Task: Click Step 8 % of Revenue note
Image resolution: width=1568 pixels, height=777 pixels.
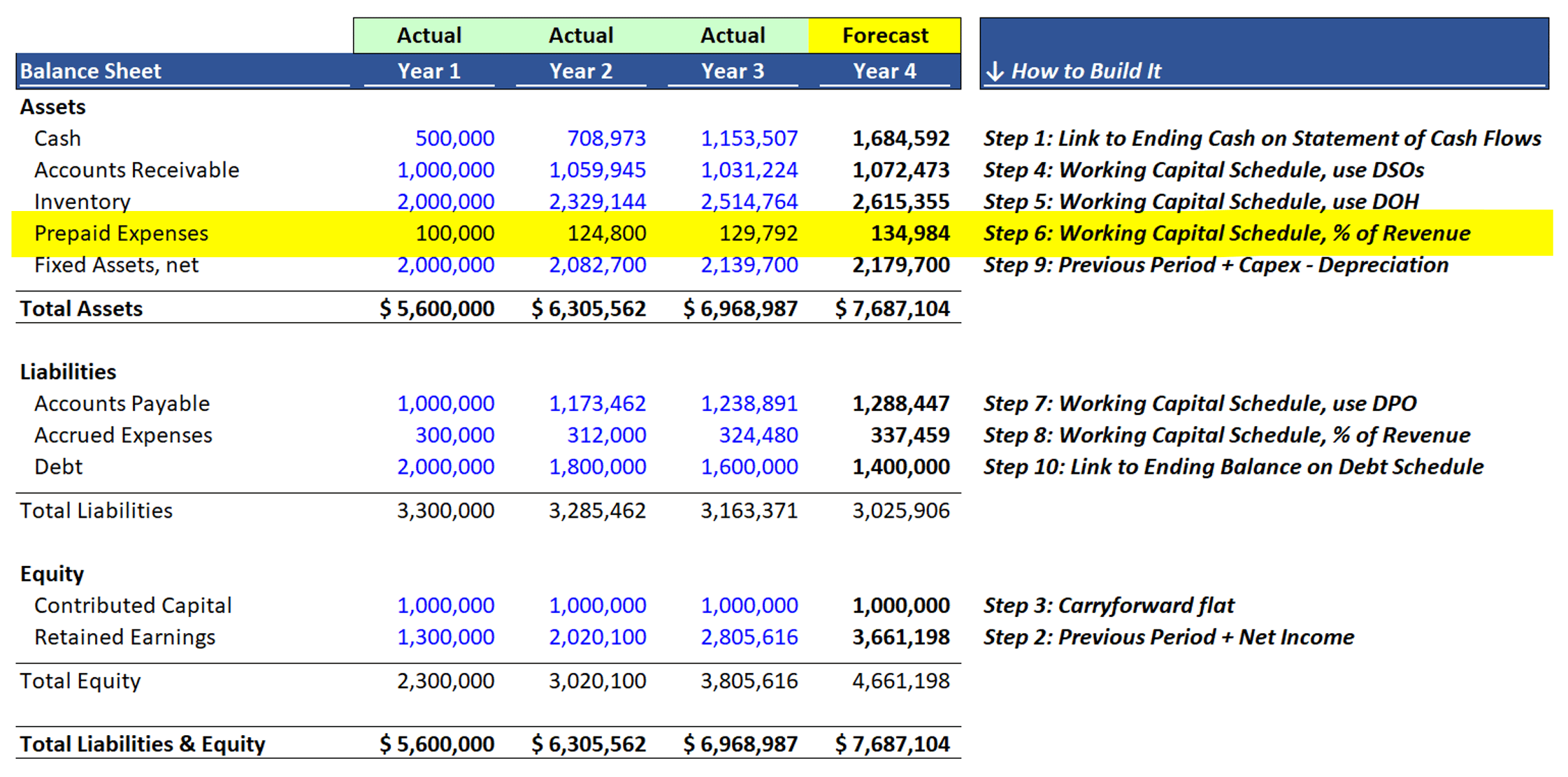Action: [x=1226, y=435]
